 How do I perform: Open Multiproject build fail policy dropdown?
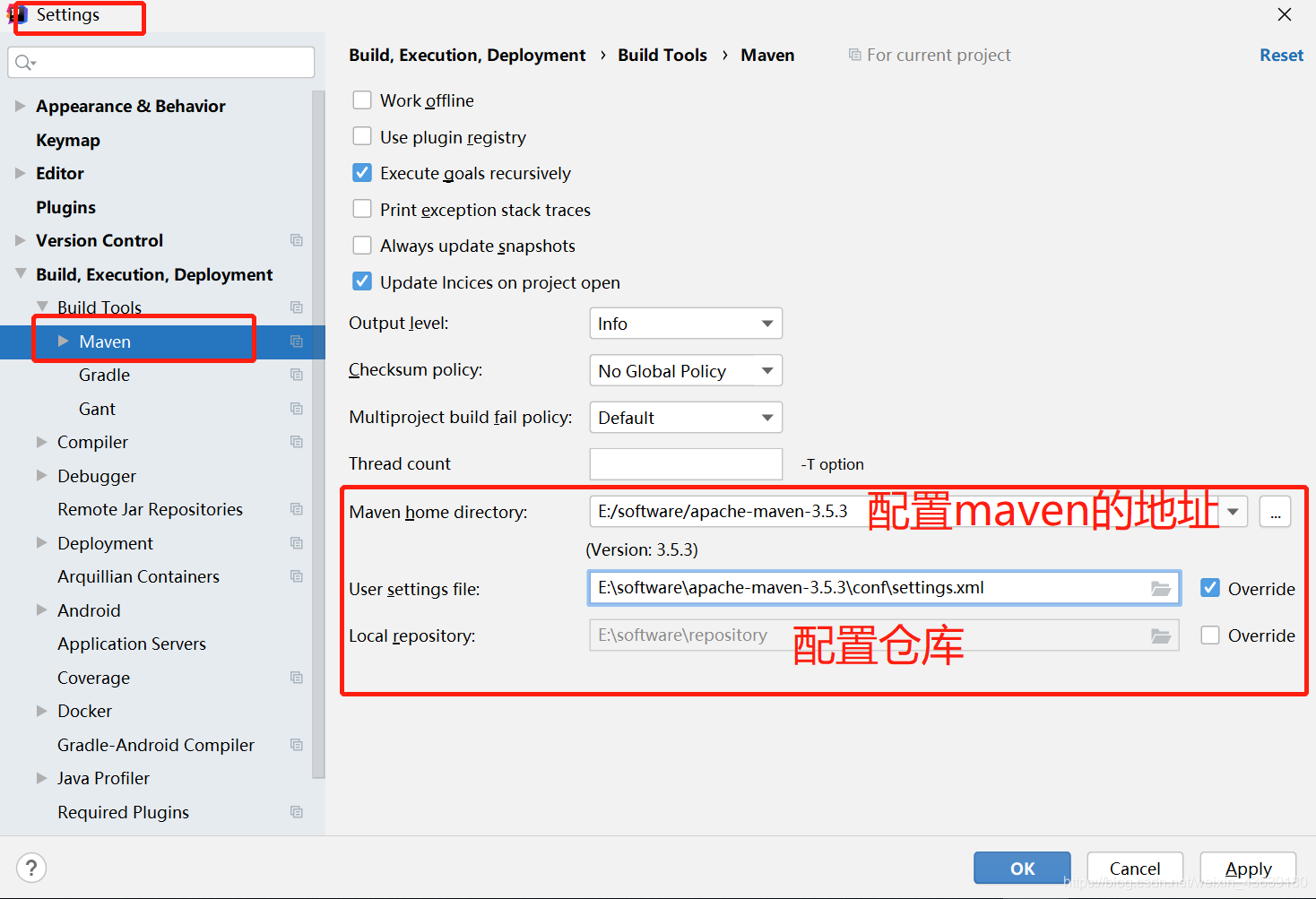686,418
